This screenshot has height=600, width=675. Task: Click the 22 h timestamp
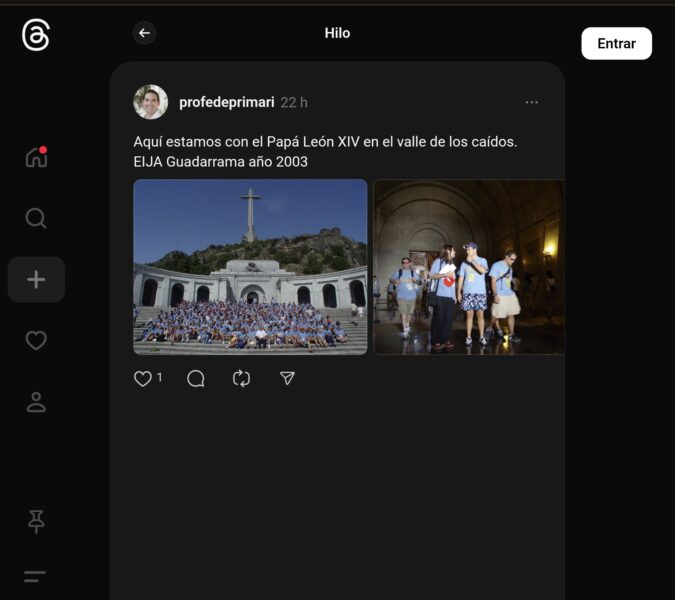point(294,102)
